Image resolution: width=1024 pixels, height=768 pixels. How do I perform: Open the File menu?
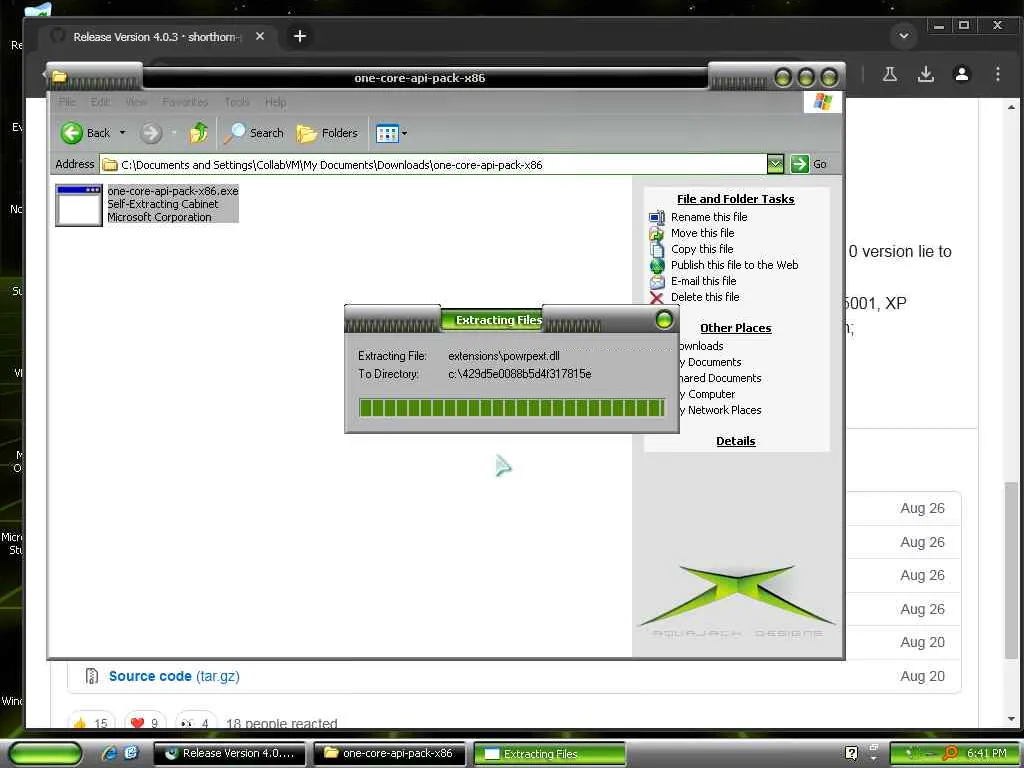(67, 102)
